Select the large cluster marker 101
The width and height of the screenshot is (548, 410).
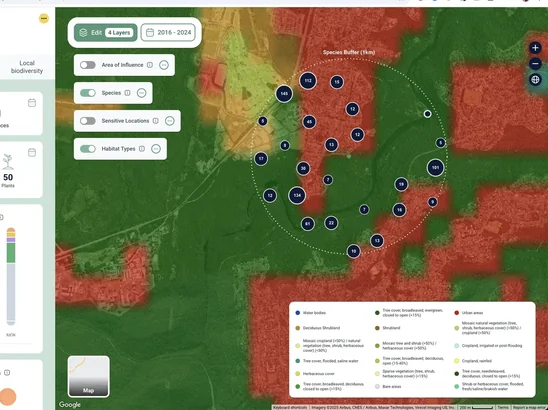click(x=435, y=168)
